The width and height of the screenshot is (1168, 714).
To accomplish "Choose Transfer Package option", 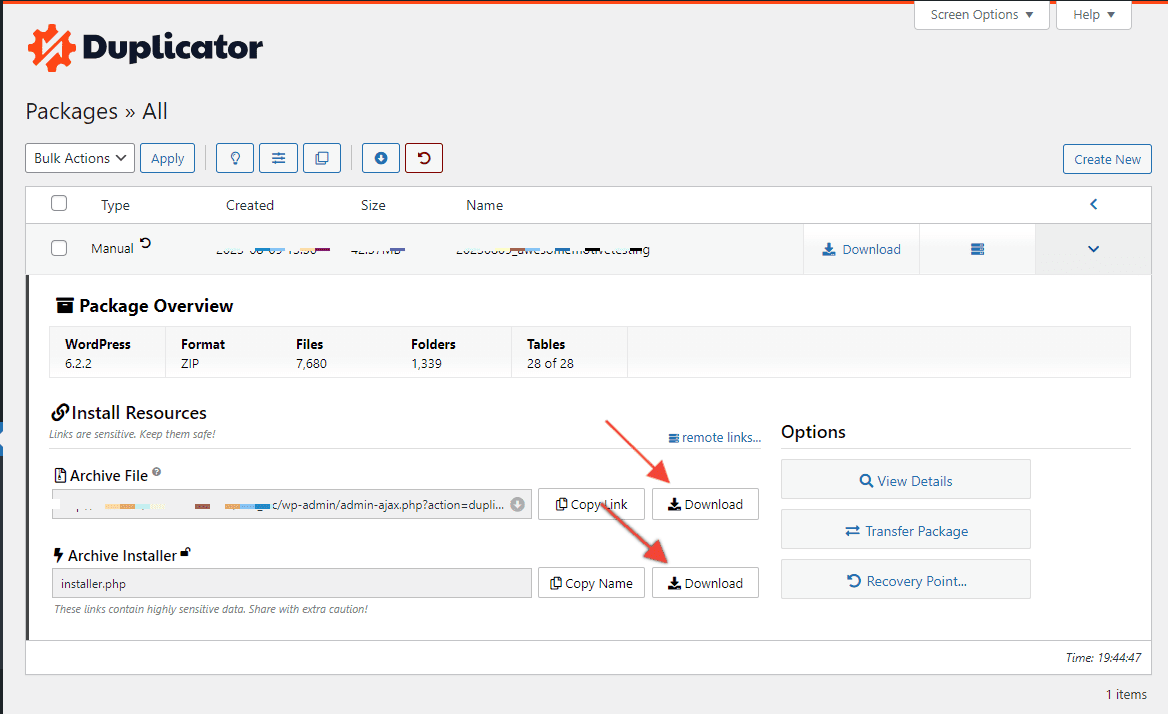I will (x=906, y=531).
